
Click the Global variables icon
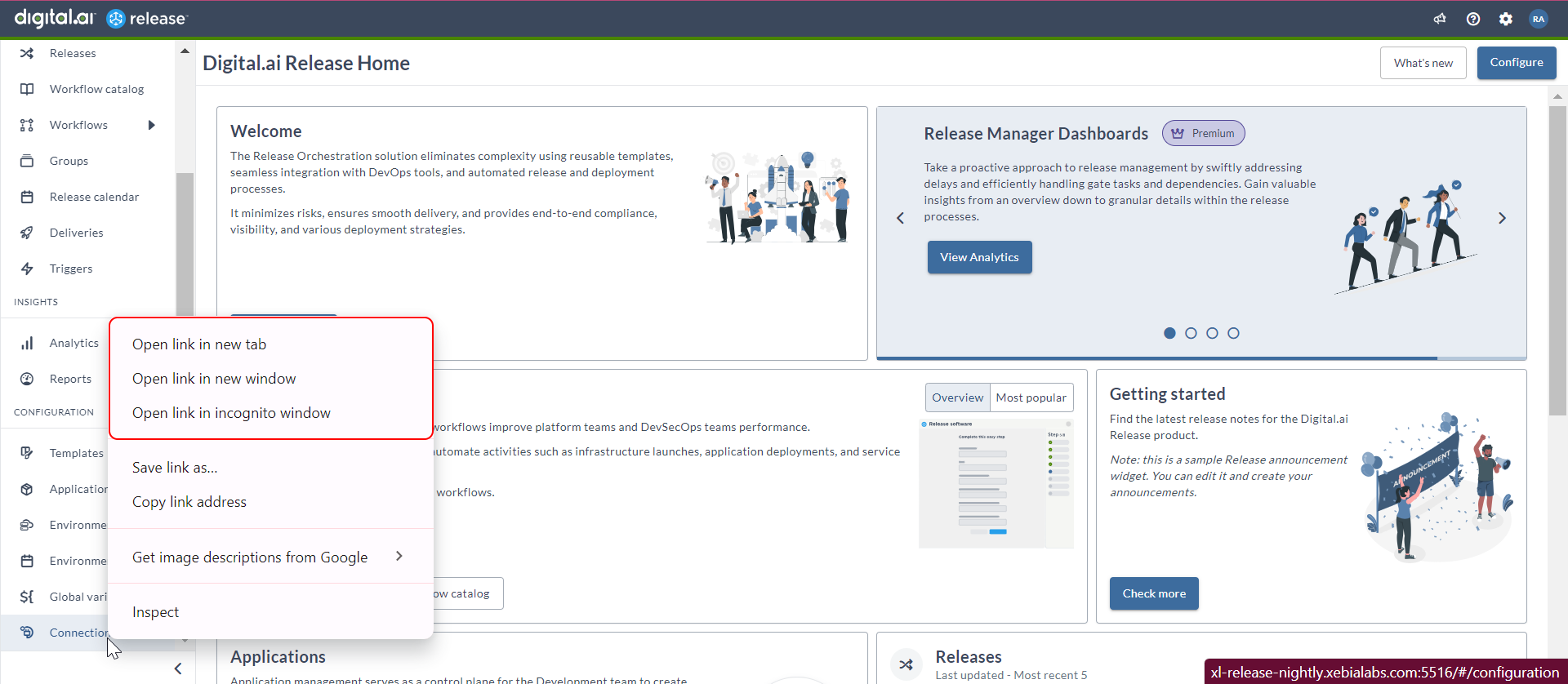27,597
